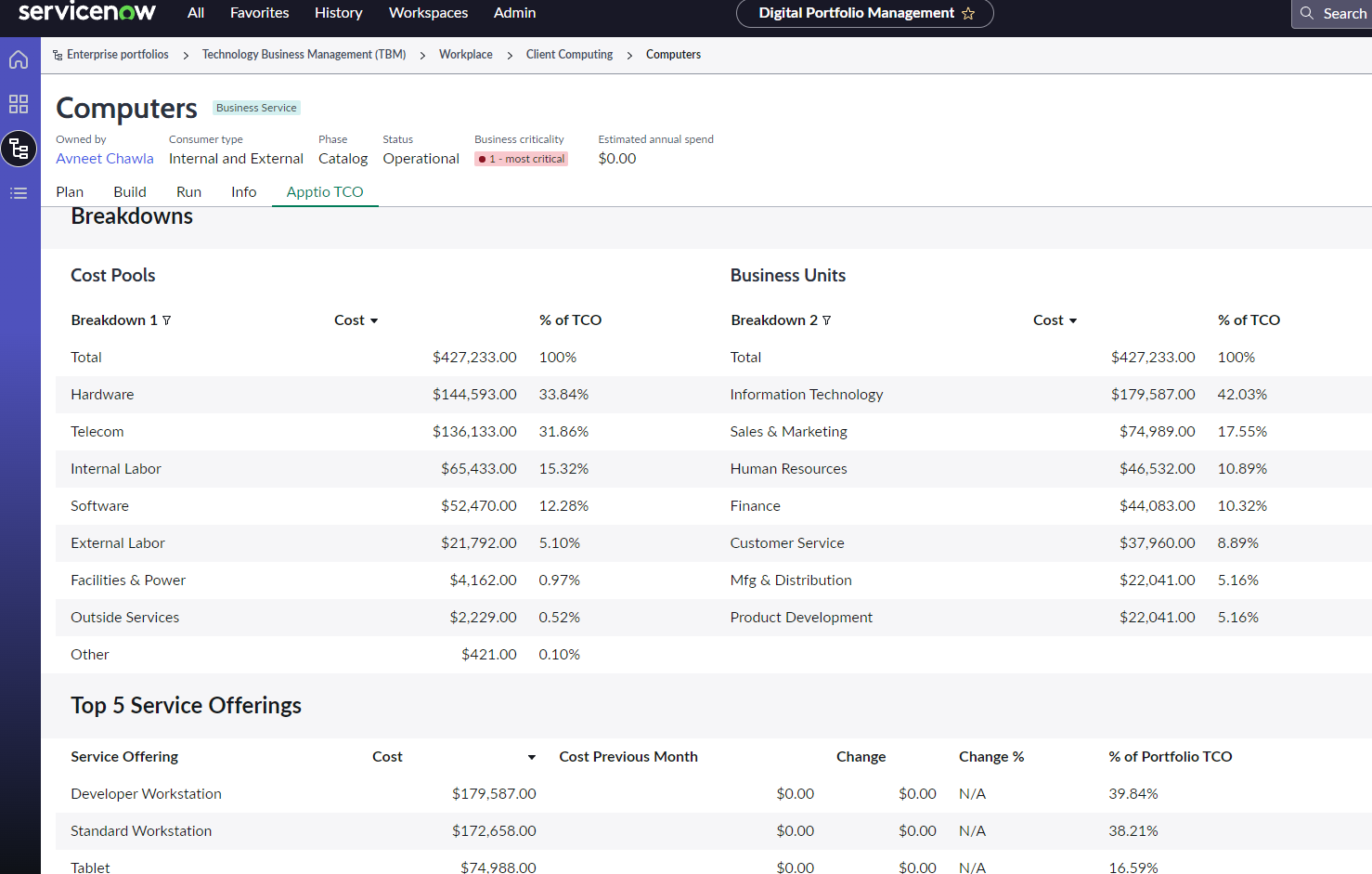The width and height of the screenshot is (1372, 874).
Task: Click the Breakdown 1 filter icon
Action: pyautogui.click(x=166, y=320)
